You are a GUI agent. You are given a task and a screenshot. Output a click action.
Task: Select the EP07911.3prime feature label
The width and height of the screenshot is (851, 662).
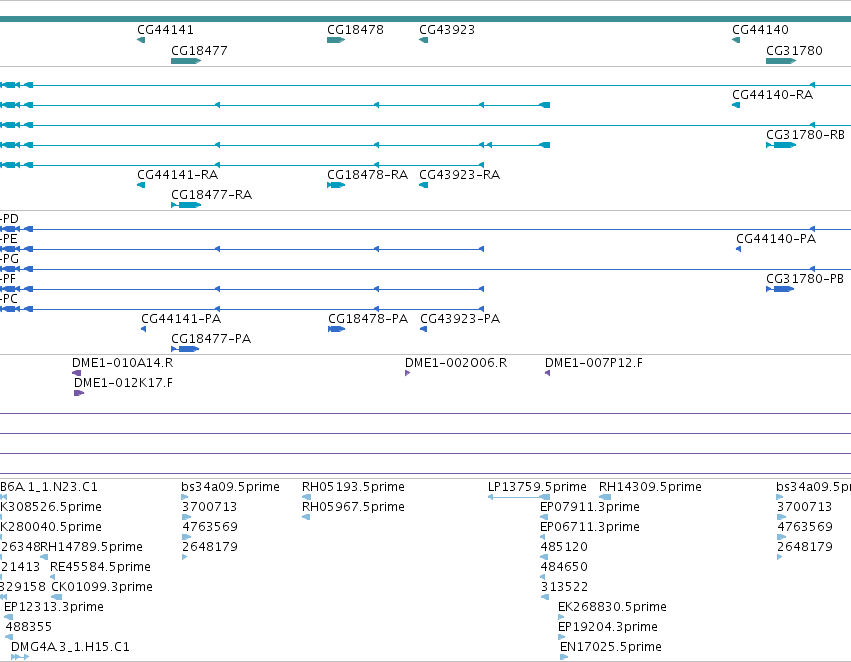click(x=590, y=507)
